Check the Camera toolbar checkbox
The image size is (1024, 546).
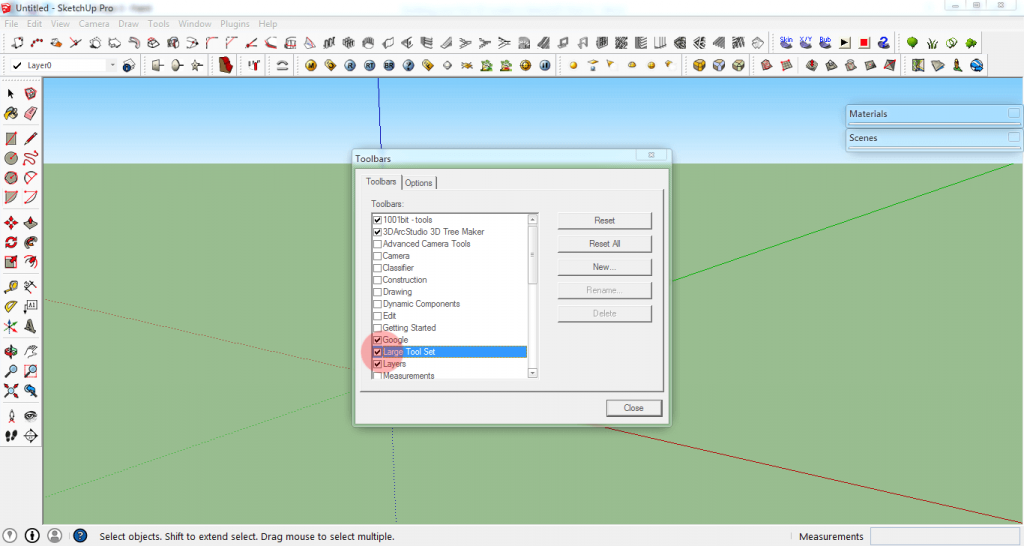click(x=377, y=256)
